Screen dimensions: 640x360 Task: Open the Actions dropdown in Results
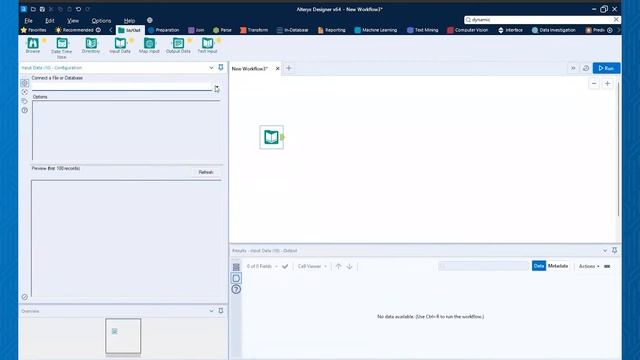click(589, 266)
